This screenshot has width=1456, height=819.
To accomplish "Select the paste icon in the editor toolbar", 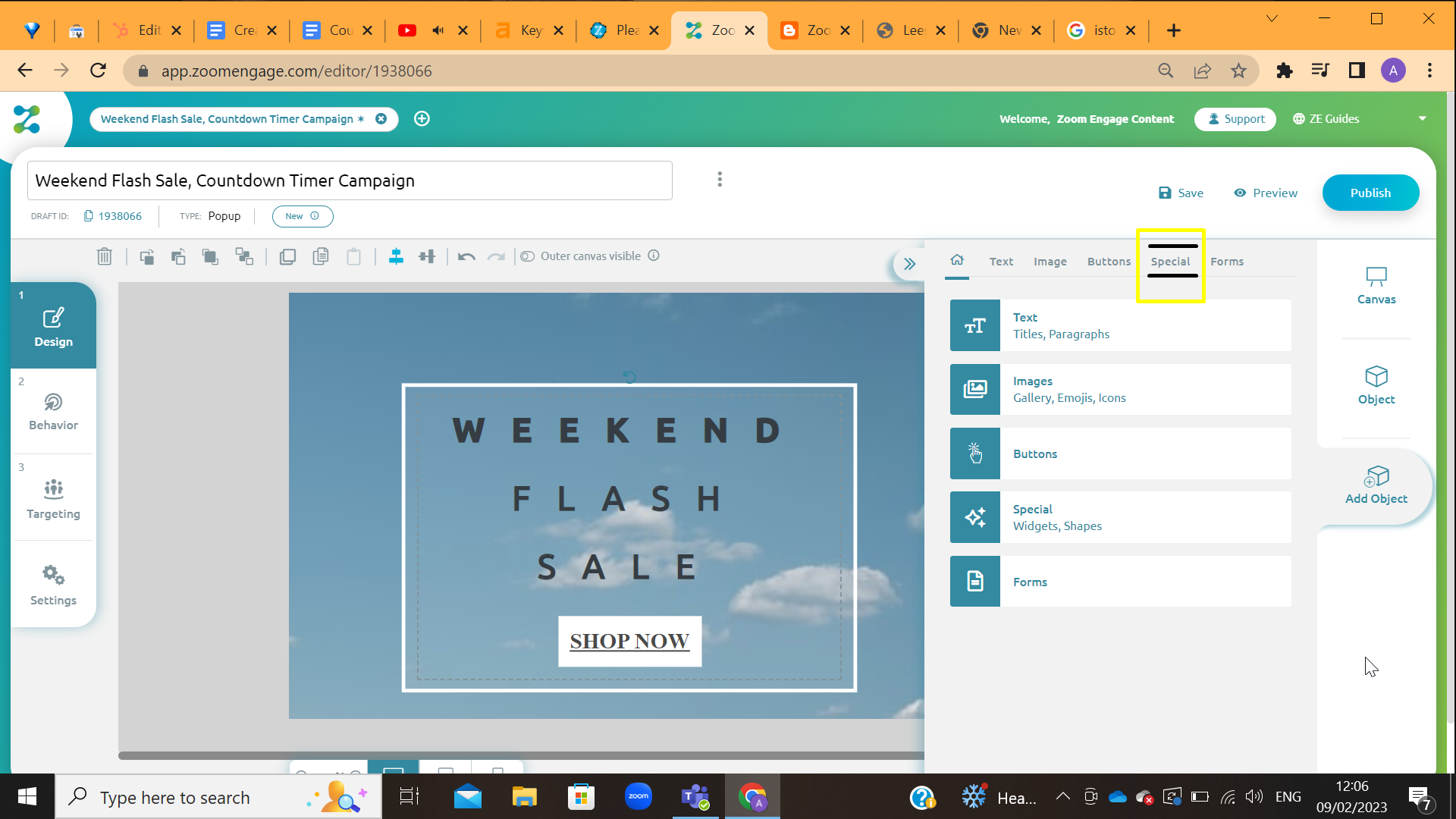I will click(x=354, y=256).
